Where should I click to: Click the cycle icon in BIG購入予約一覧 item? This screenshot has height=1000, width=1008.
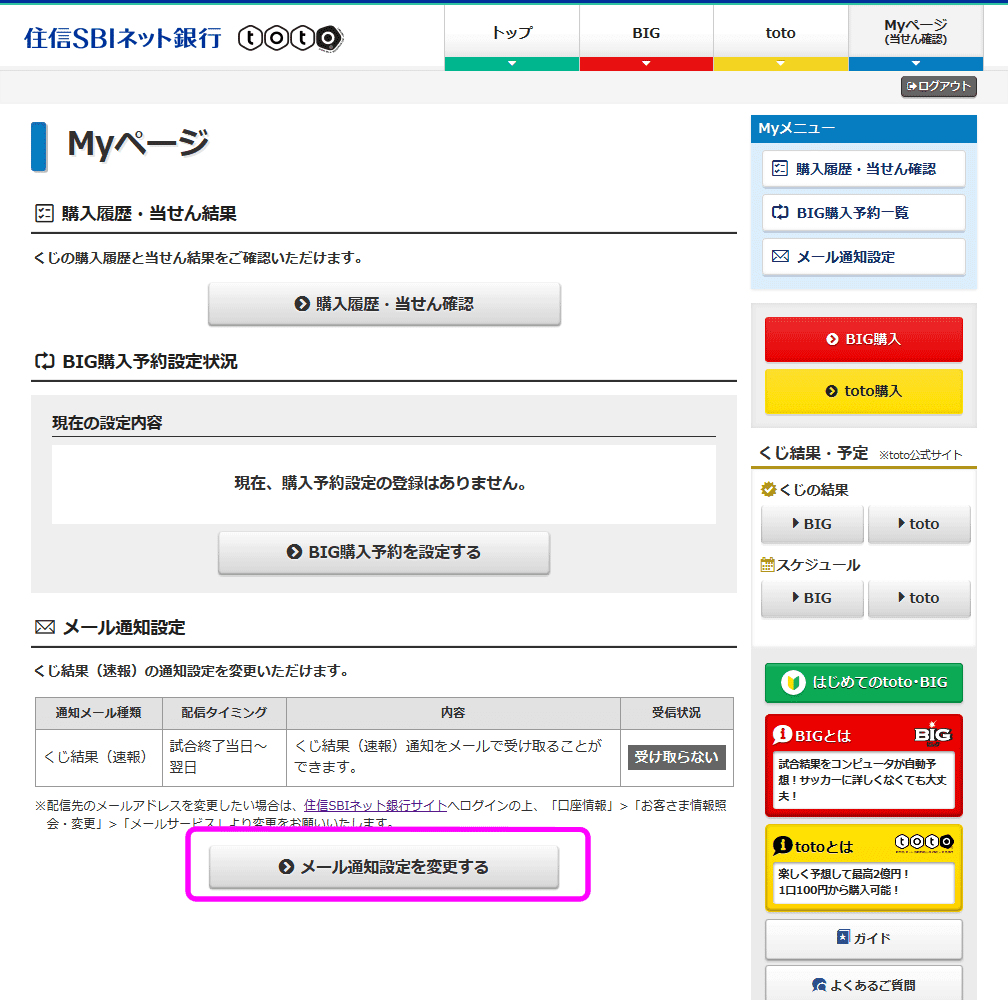pyautogui.click(x=780, y=212)
